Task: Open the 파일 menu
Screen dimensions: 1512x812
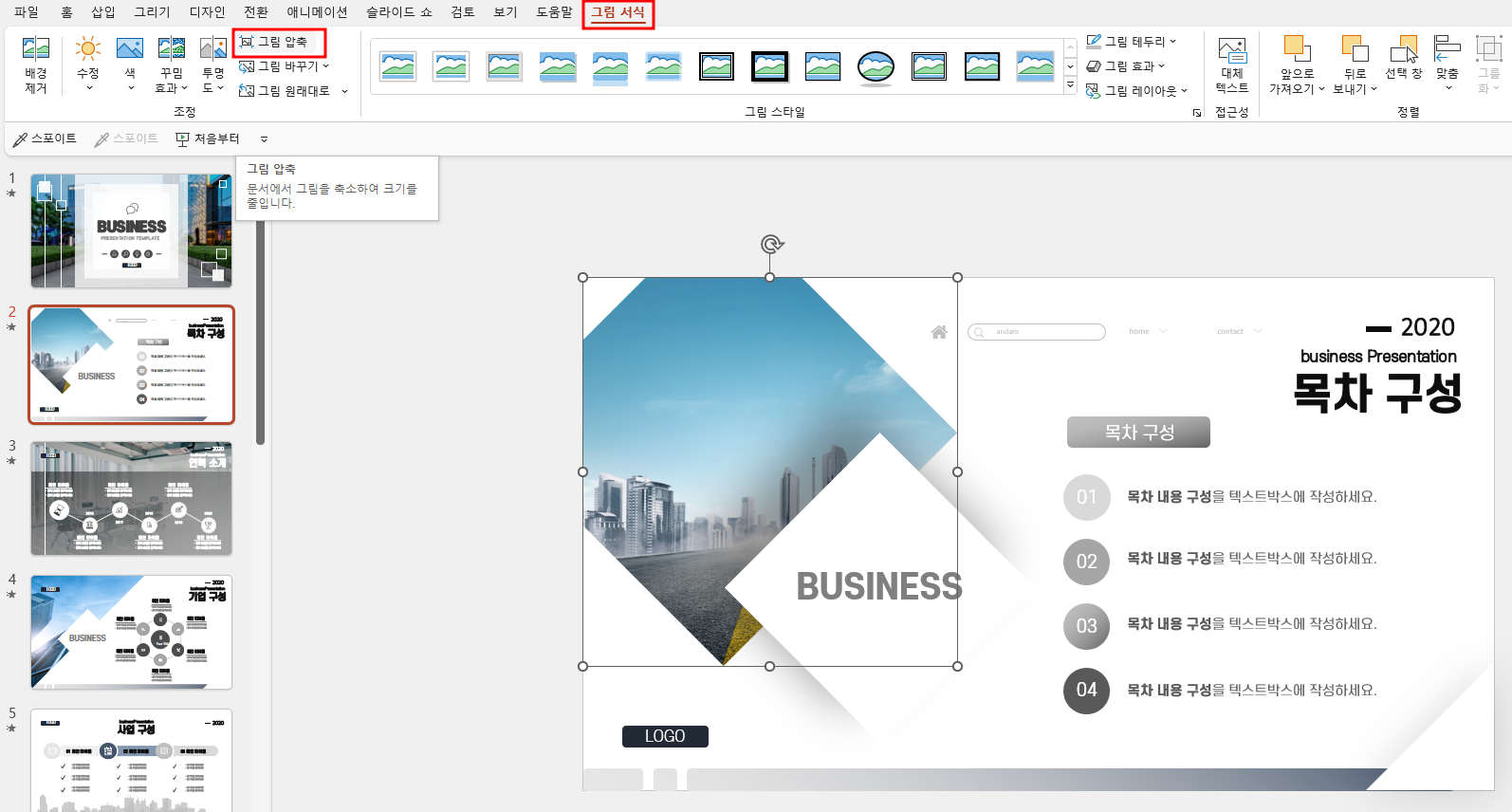Action: [27, 12]
